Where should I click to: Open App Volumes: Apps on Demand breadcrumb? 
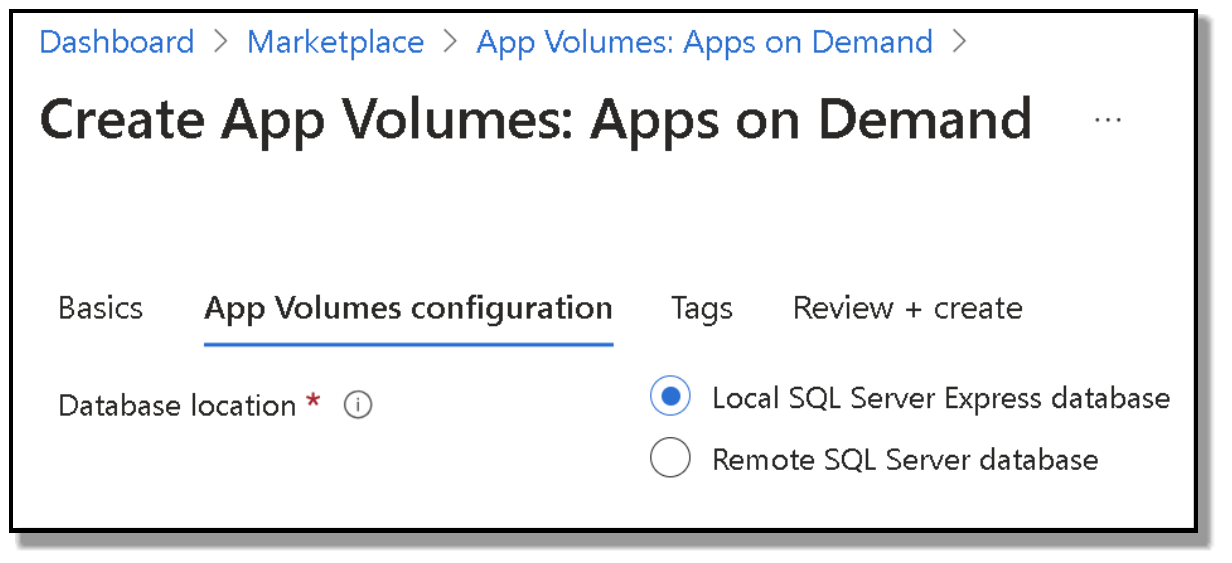pos(704,42)
